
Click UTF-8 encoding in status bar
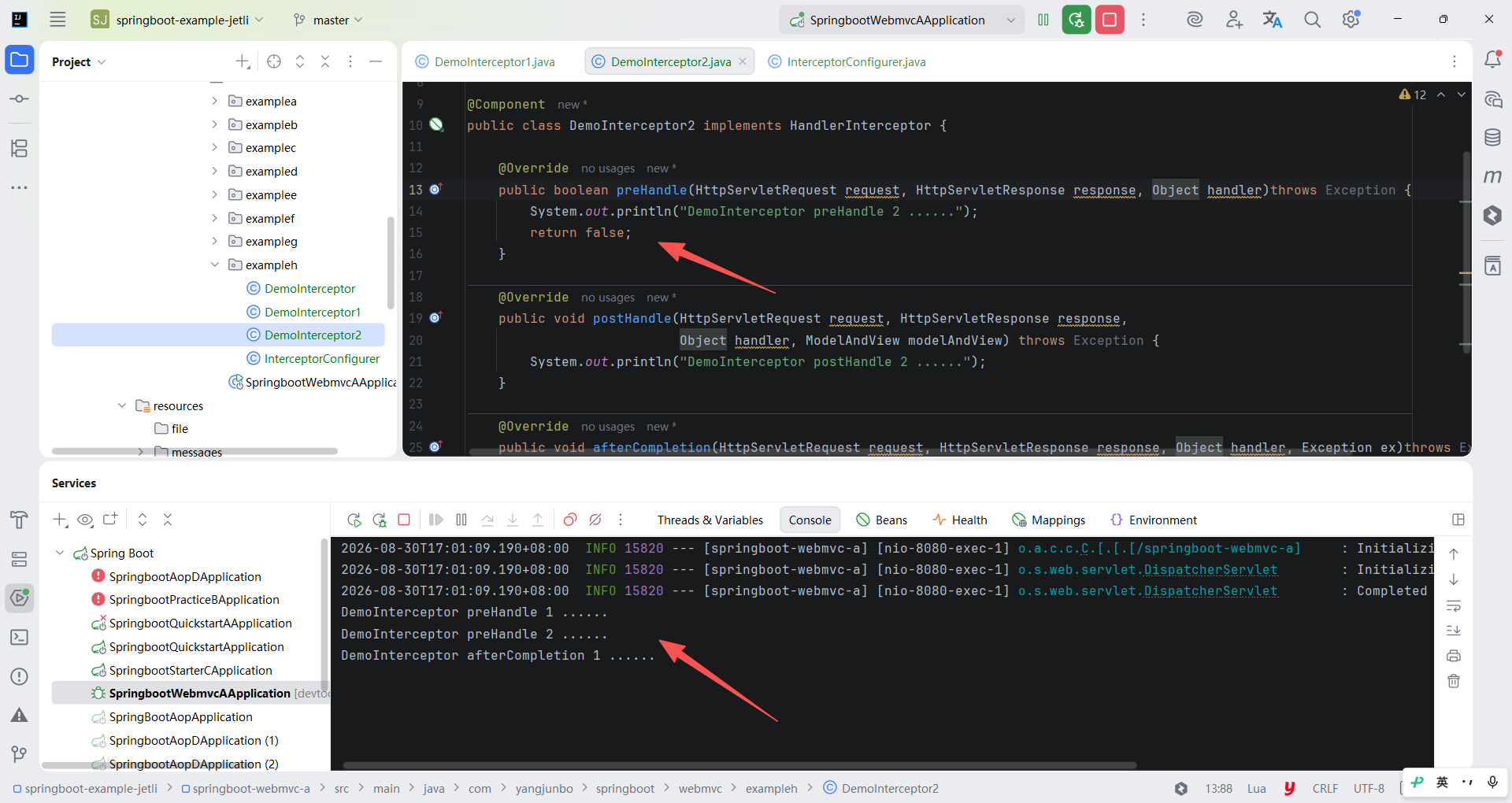[1369, 788]
